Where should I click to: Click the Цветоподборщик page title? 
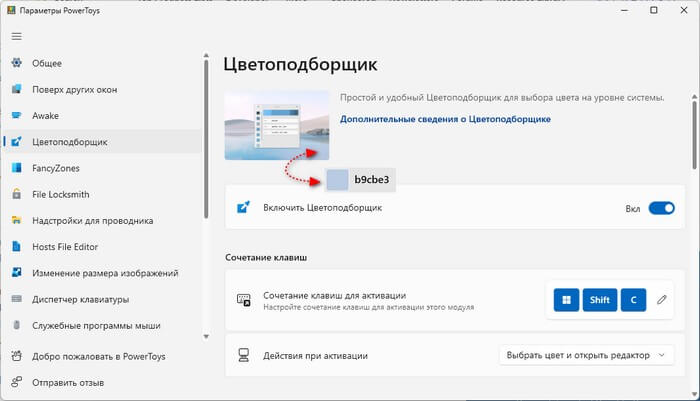[x=300, y=65]
